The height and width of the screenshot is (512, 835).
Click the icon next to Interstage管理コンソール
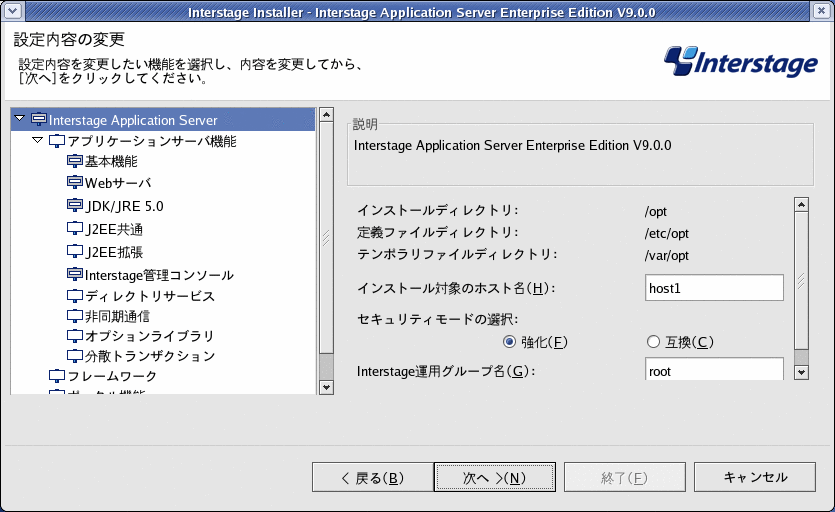(75, 274)
